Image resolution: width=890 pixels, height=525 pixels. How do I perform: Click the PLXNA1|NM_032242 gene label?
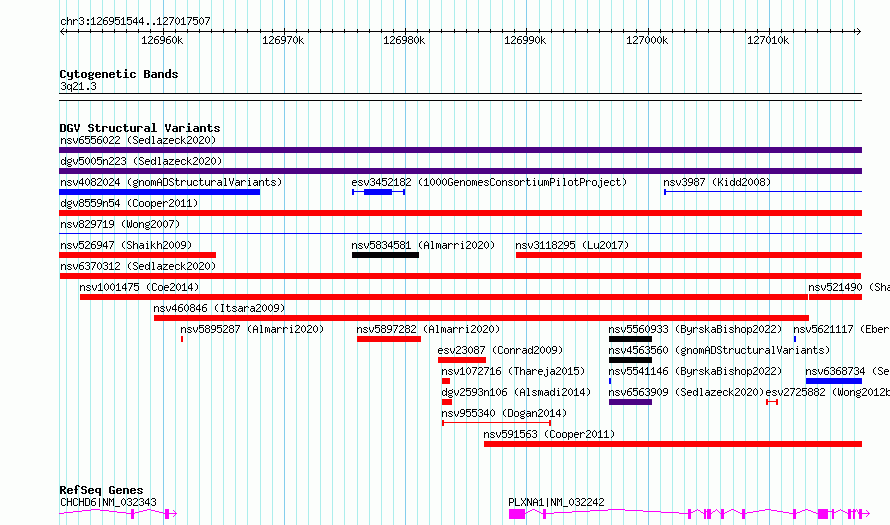556,502
